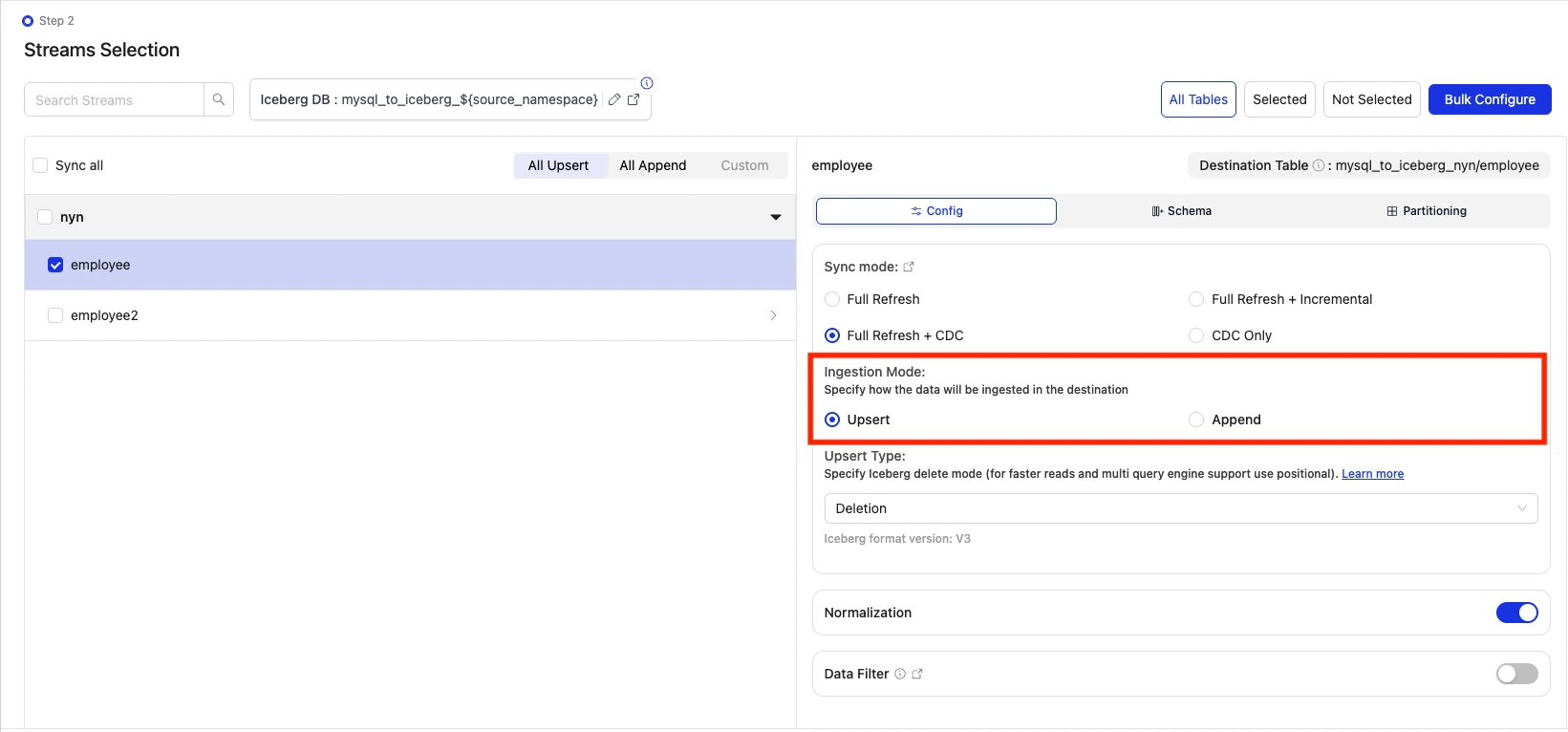
Task: Open Sync mode documentation link icon
Action: 909,267
